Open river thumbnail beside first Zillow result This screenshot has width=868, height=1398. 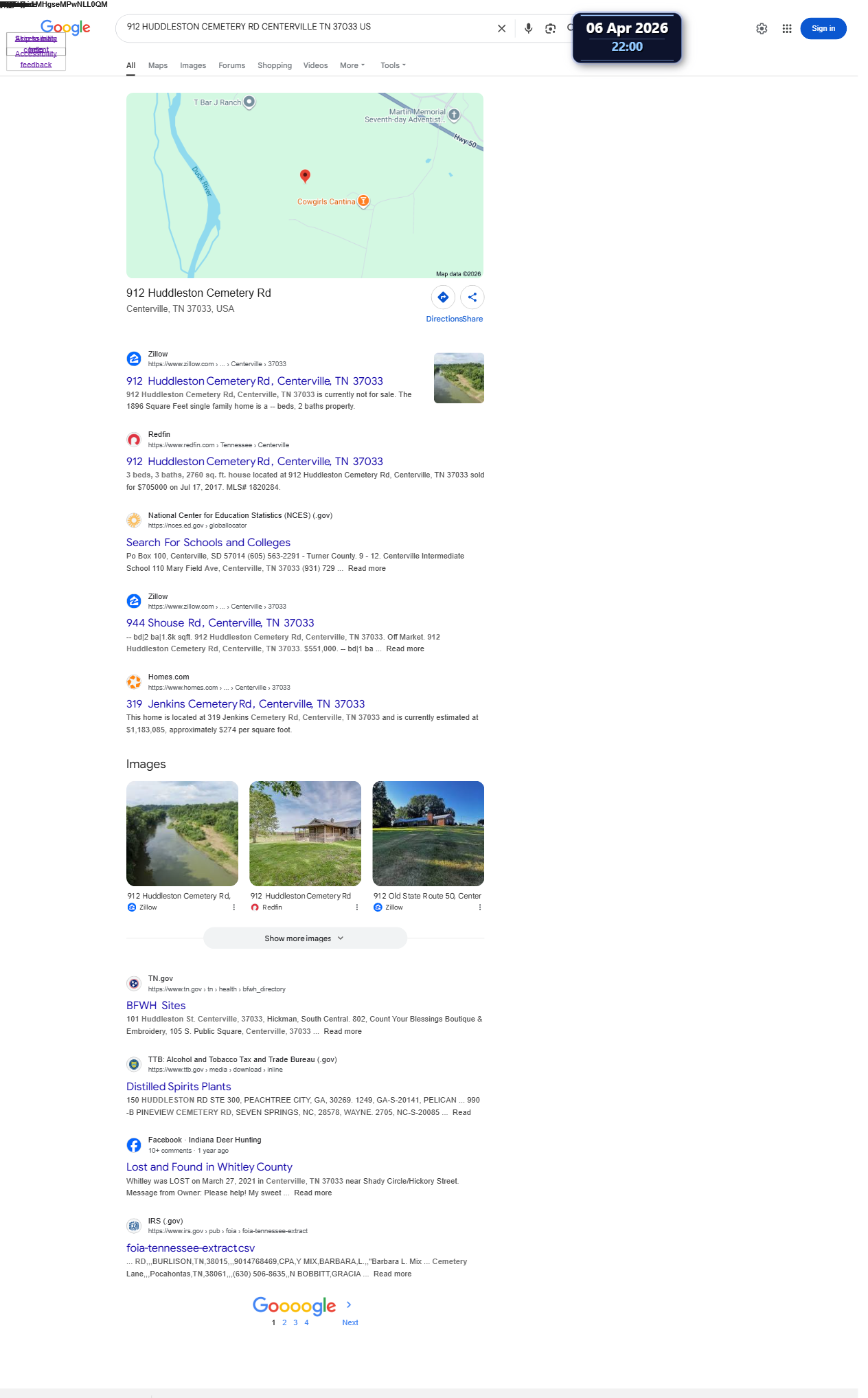click(459, 378)
